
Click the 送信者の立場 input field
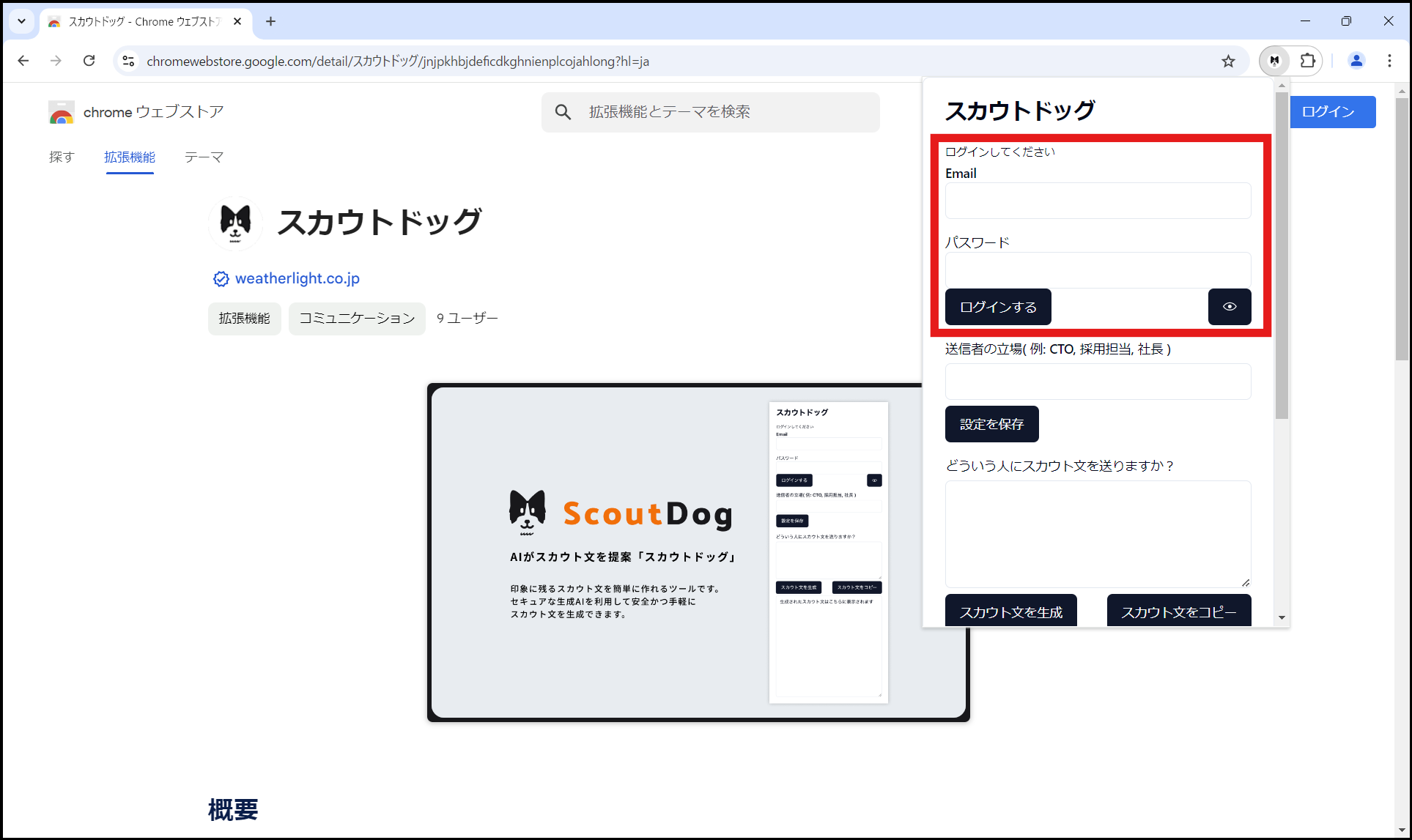1098,382
